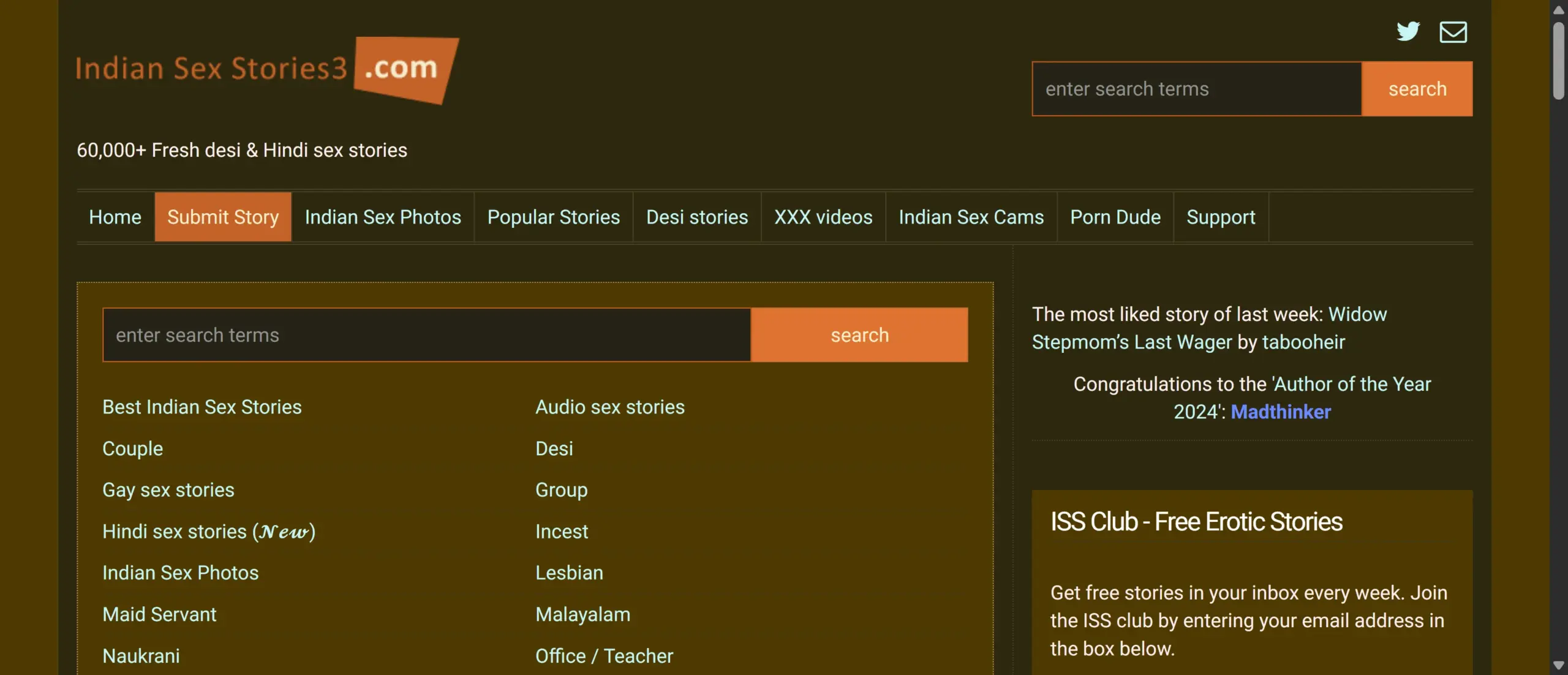The height and width of the screenshot is (675, 1568).
Task: Click the header search button
Action: 1417,89
